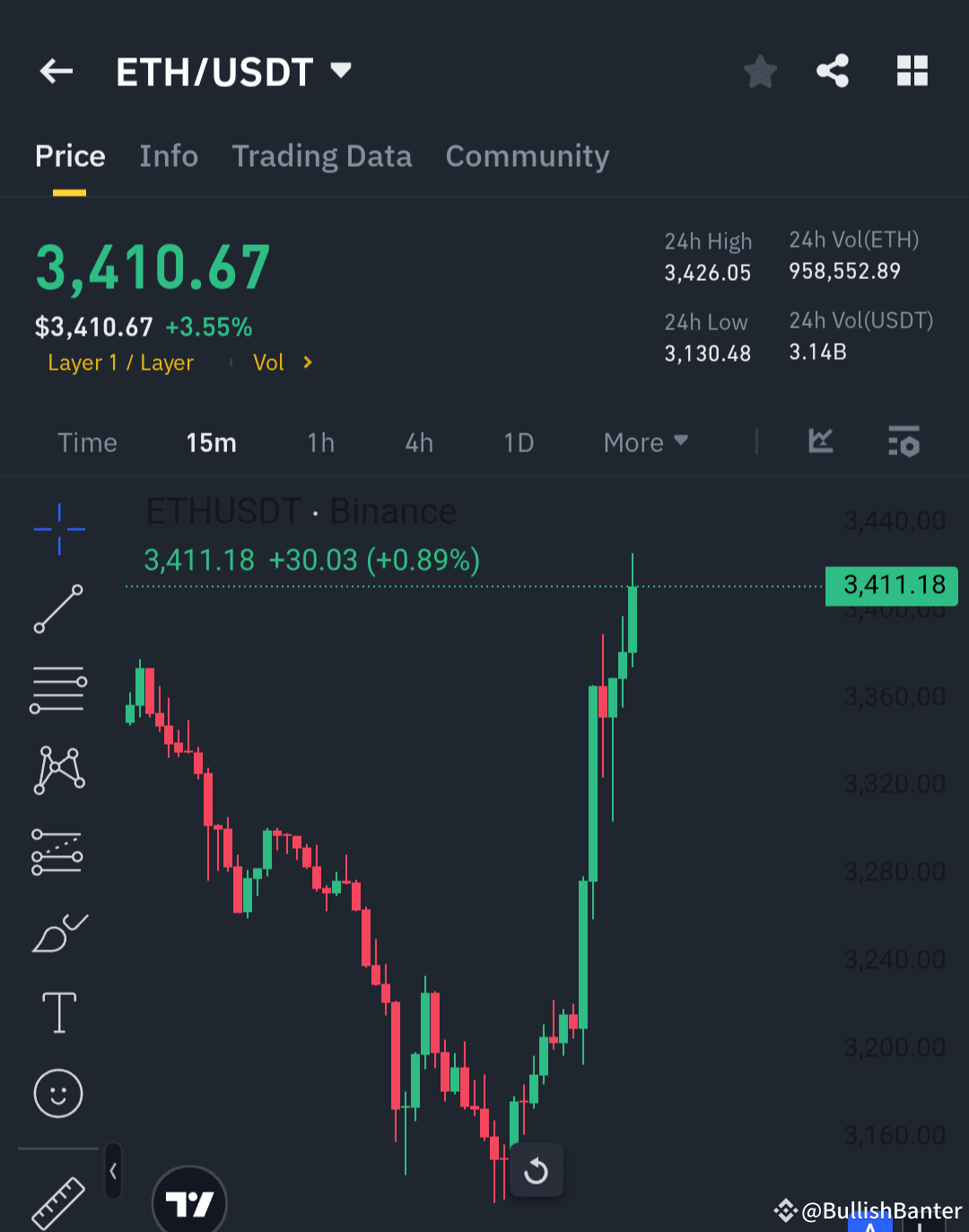This screenshot has width=969, height=1232.
Task: Select the brush drawing tool
Action: (x=58, y=933)
